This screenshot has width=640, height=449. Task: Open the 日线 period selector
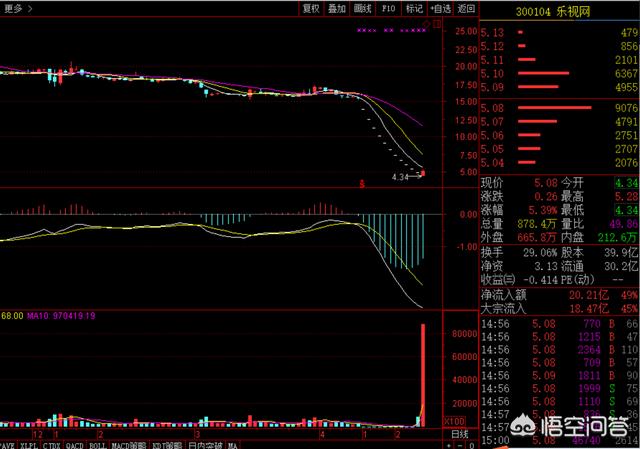click(x=459, y=434)
